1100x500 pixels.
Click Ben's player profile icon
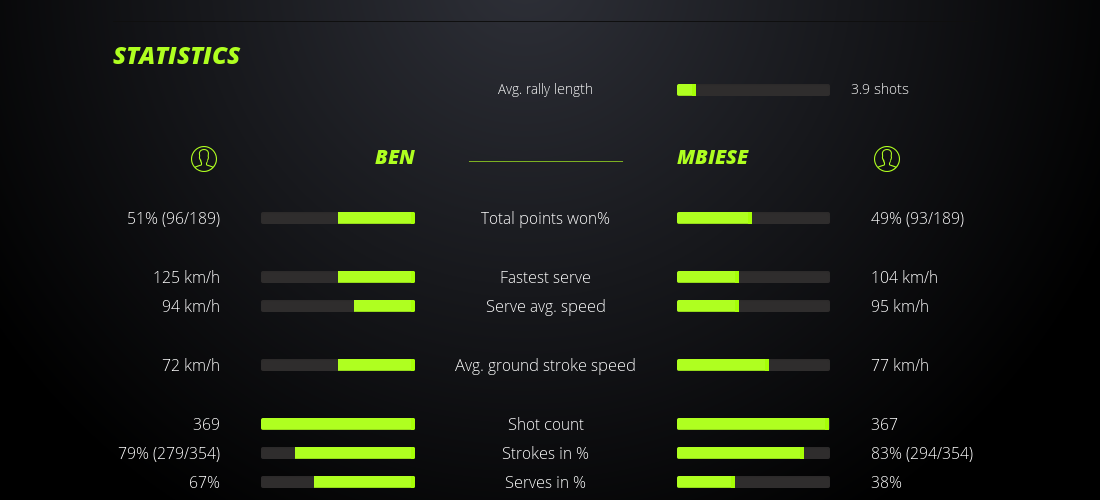[x=204, y=158]
